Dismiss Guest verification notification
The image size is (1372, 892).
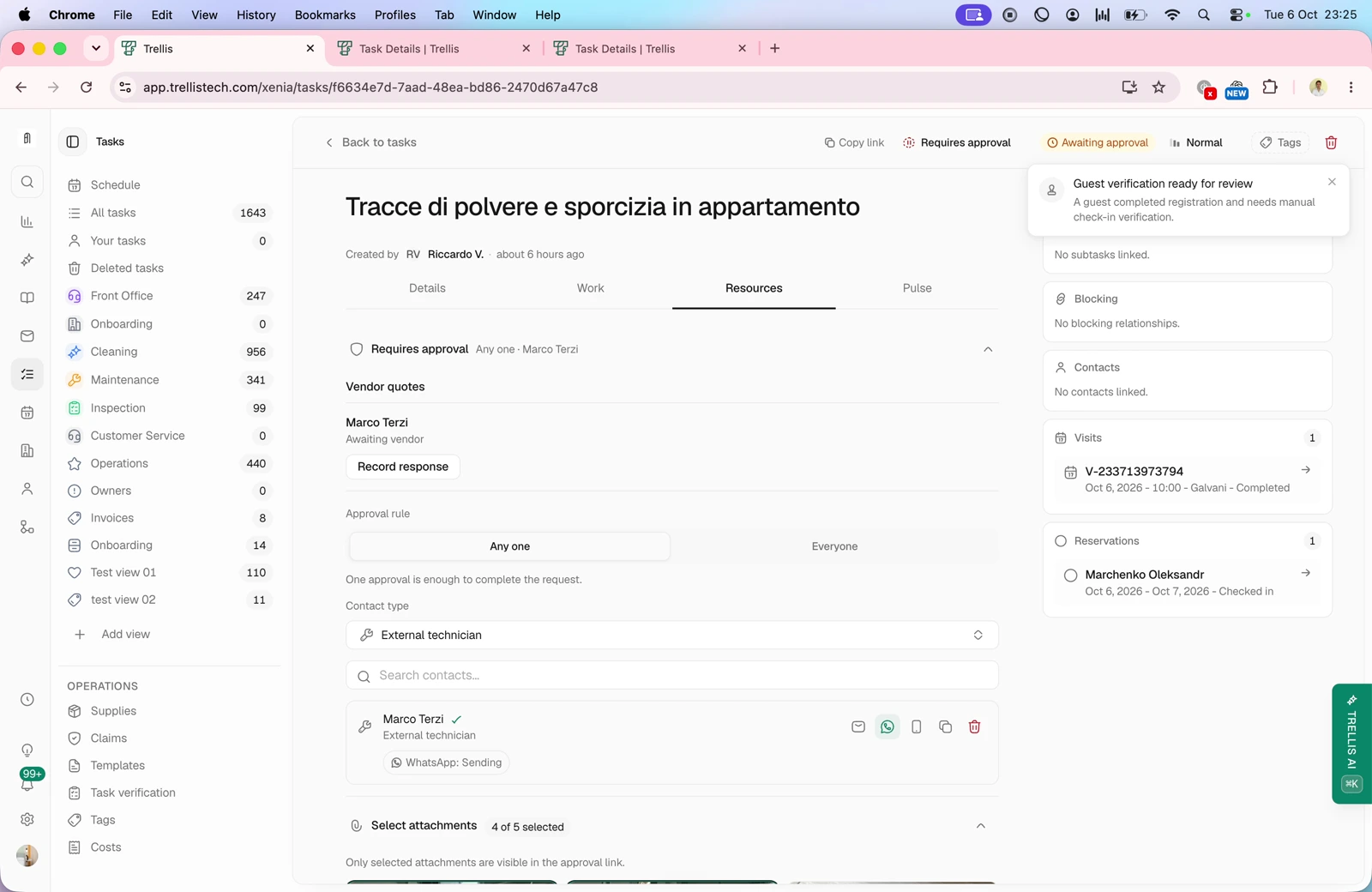1332,182
